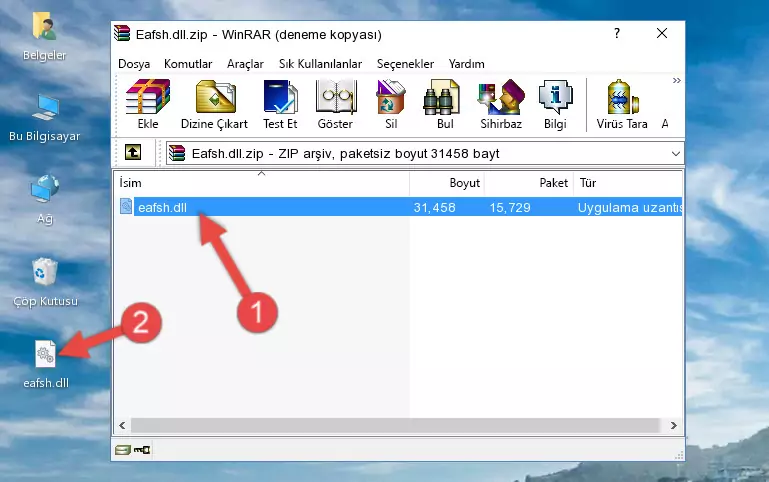Click the eafsh.dll file icon in list

point(126,206)
